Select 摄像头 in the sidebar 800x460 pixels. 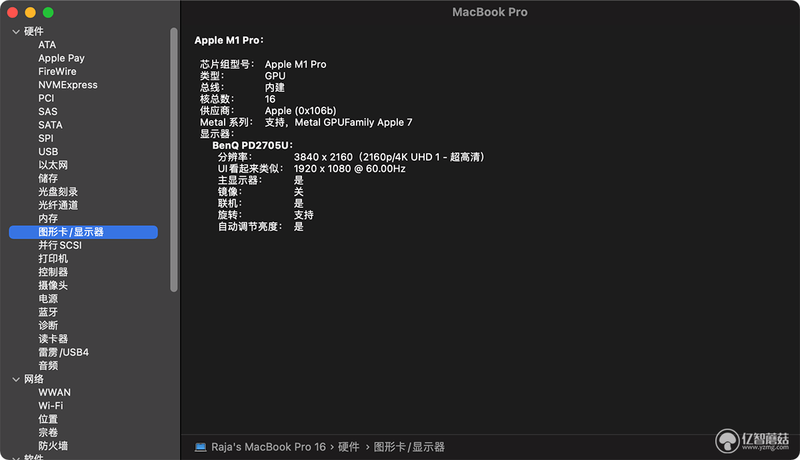tap(53, 286)
